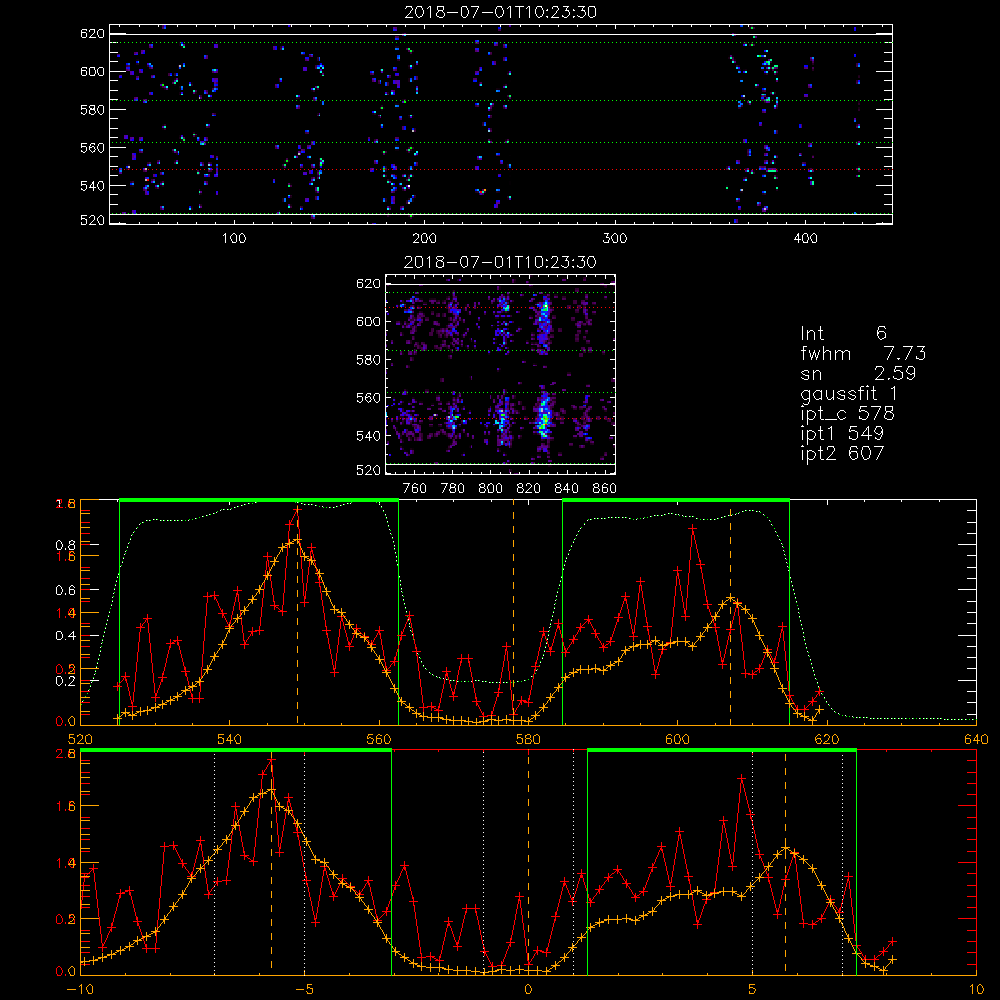Click the 'sn 2.59' readout
The height and width of the screenshot is (1000, 1000).
pos(858,373)
